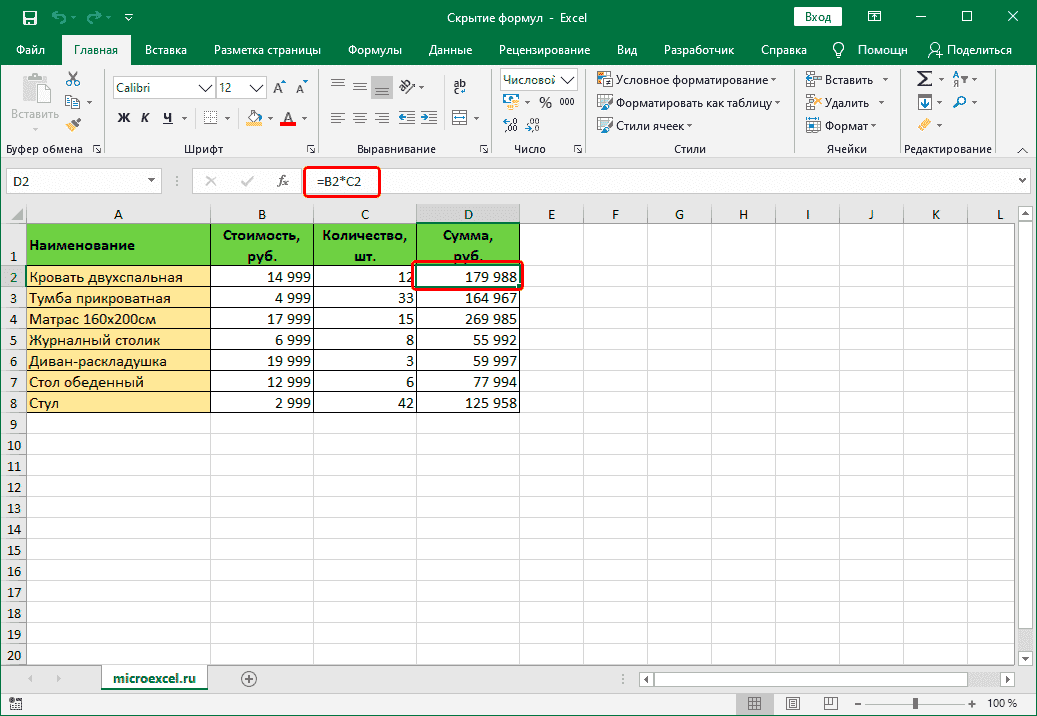
Task: Click the Поделиться share button
Action: [970, 50]
